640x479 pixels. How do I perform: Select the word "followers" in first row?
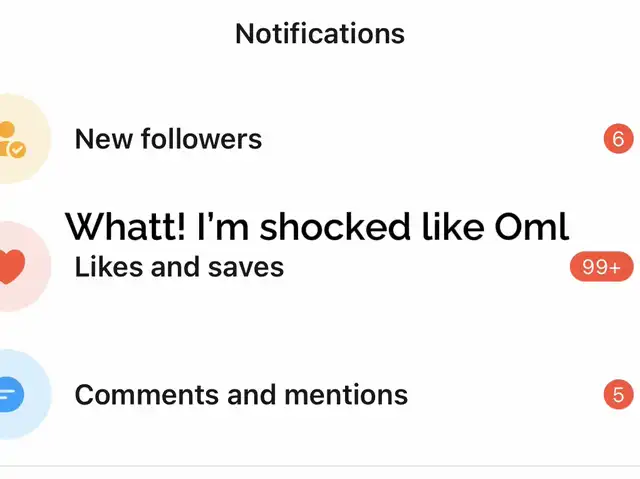[x=202, y=139]
